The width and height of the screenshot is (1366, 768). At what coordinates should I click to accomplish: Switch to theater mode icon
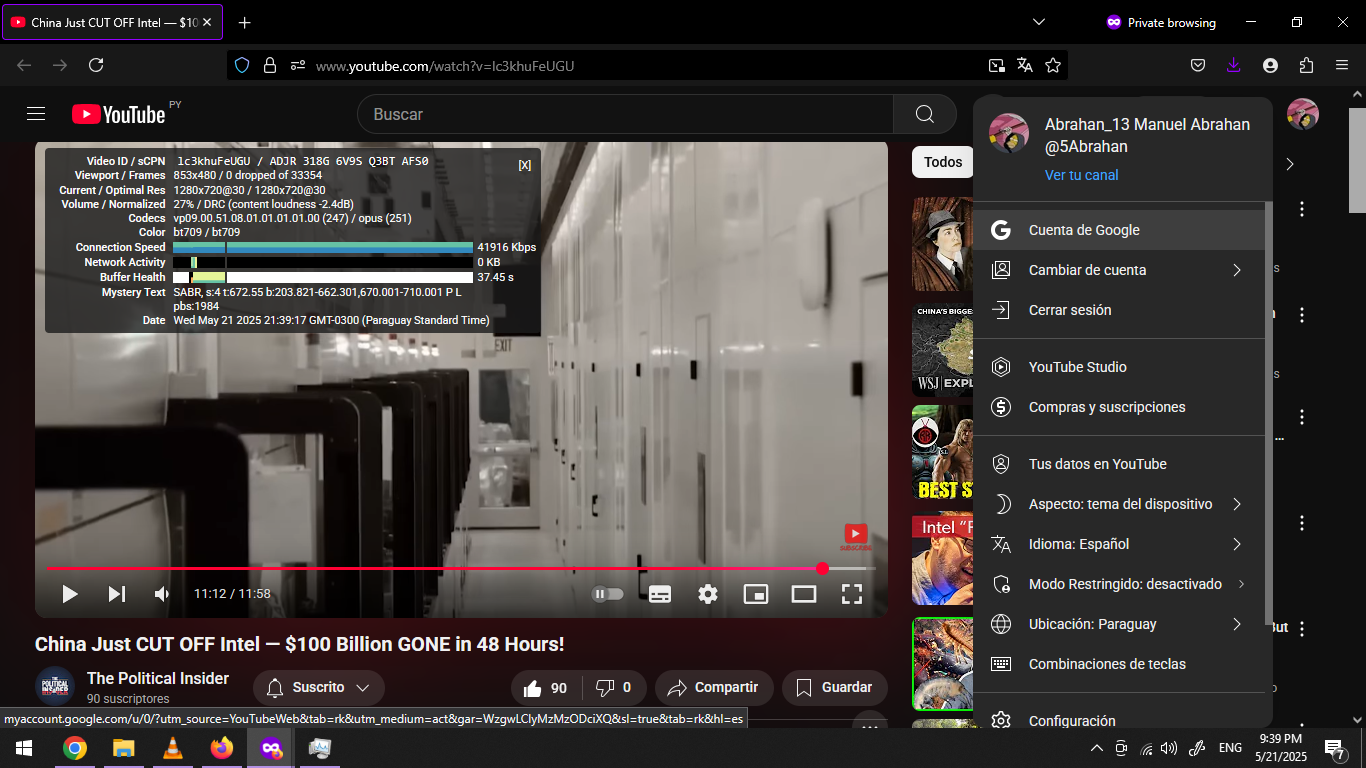tap(804, 594)
